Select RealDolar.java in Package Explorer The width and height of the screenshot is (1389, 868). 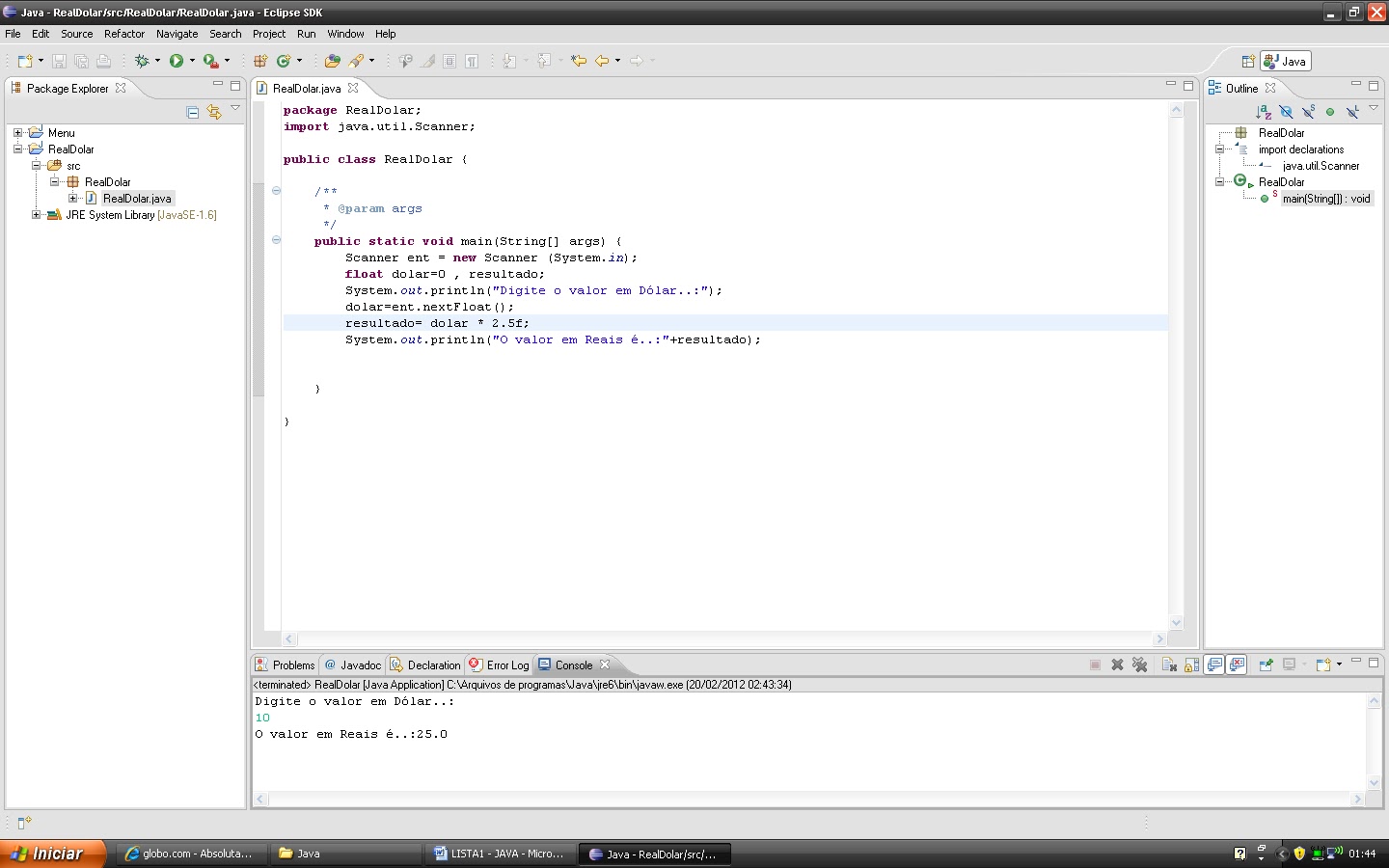[x=137, y=199]
